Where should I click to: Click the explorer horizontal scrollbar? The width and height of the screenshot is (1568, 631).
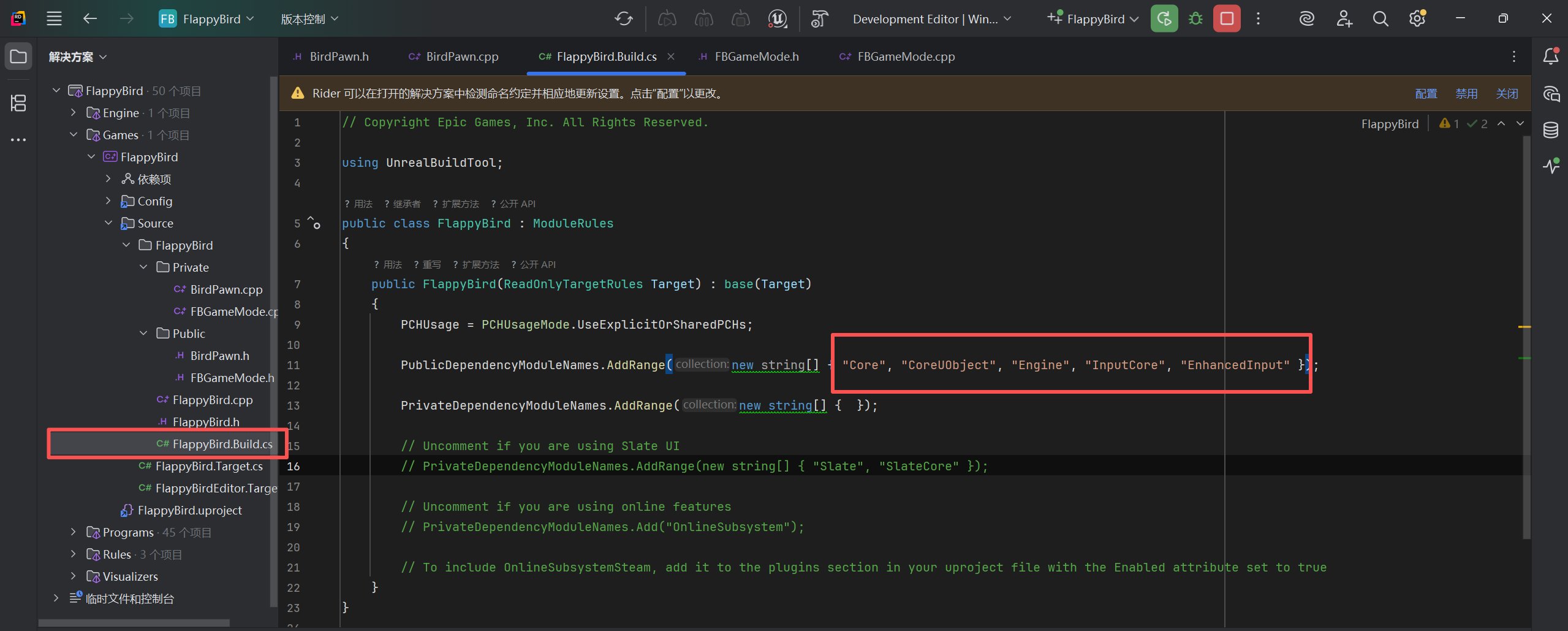(x=134, y=623)
